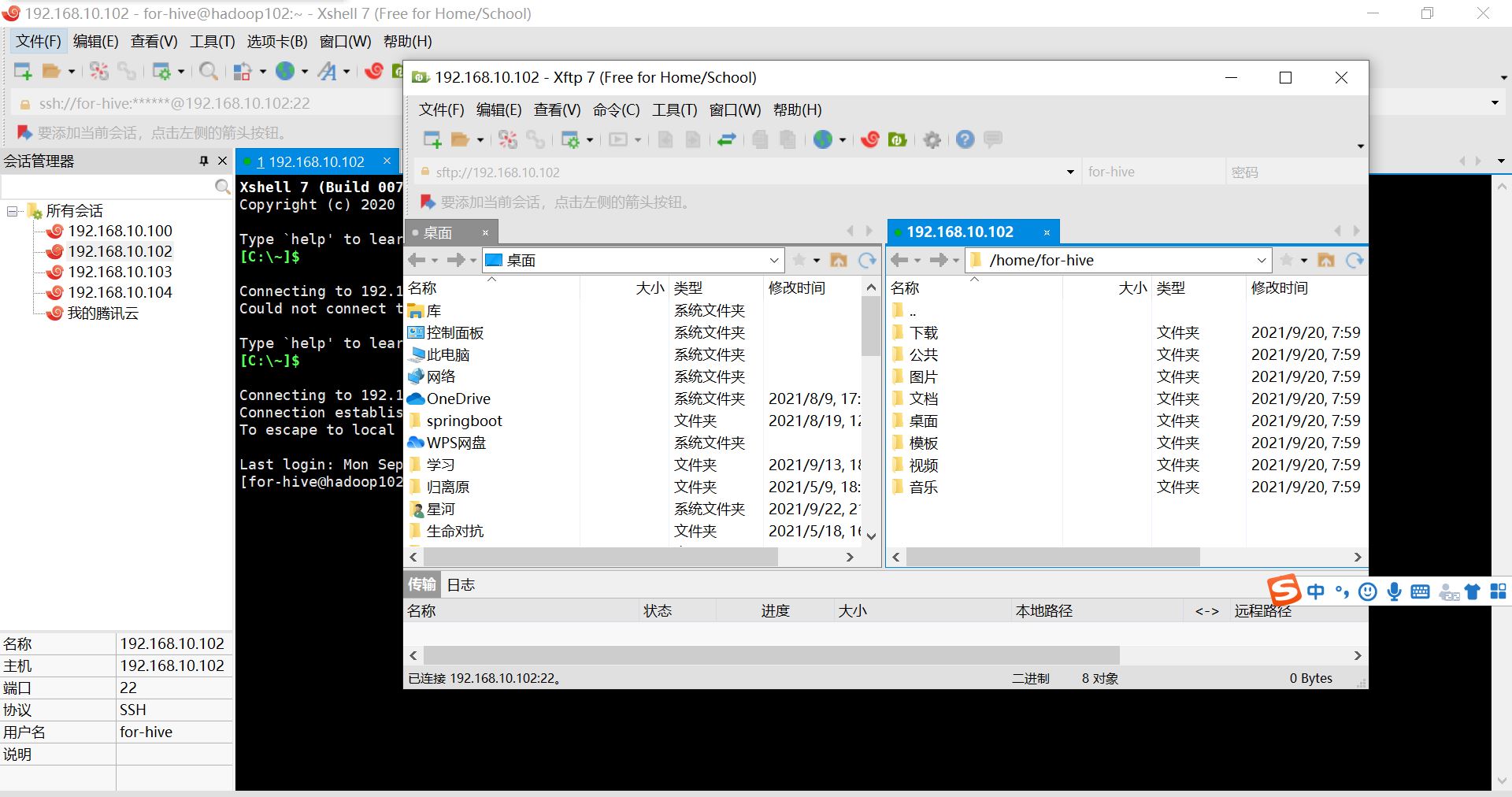This screenshot has width=1512, height=797.
Task: Toggle Sogou punctuation mode button
Action: pos(1342,591)
